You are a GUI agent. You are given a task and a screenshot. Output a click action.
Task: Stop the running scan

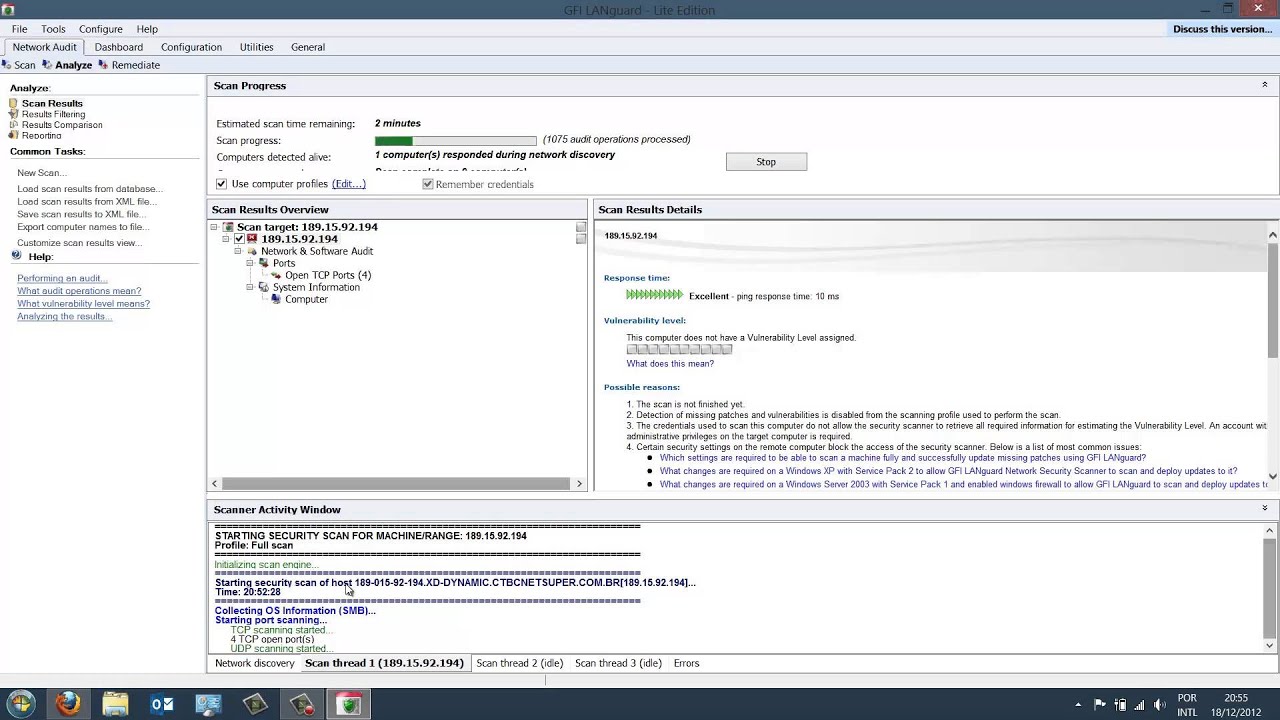tap(766, 162)
